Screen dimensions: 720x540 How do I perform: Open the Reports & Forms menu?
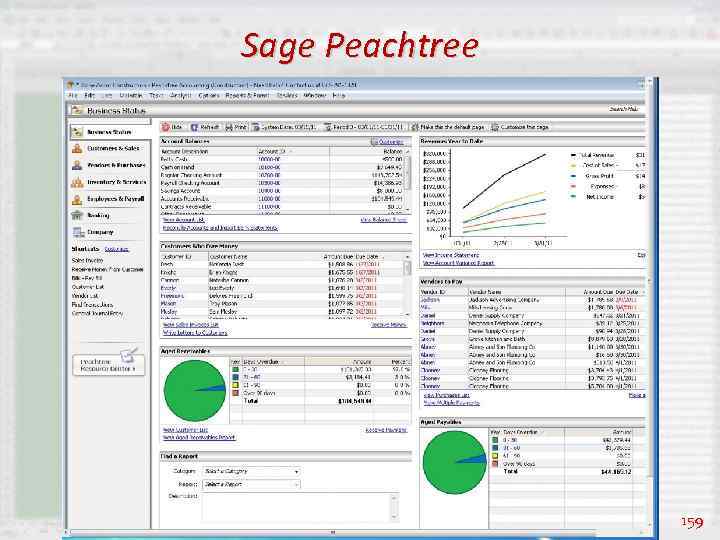(x=247, y=96)
